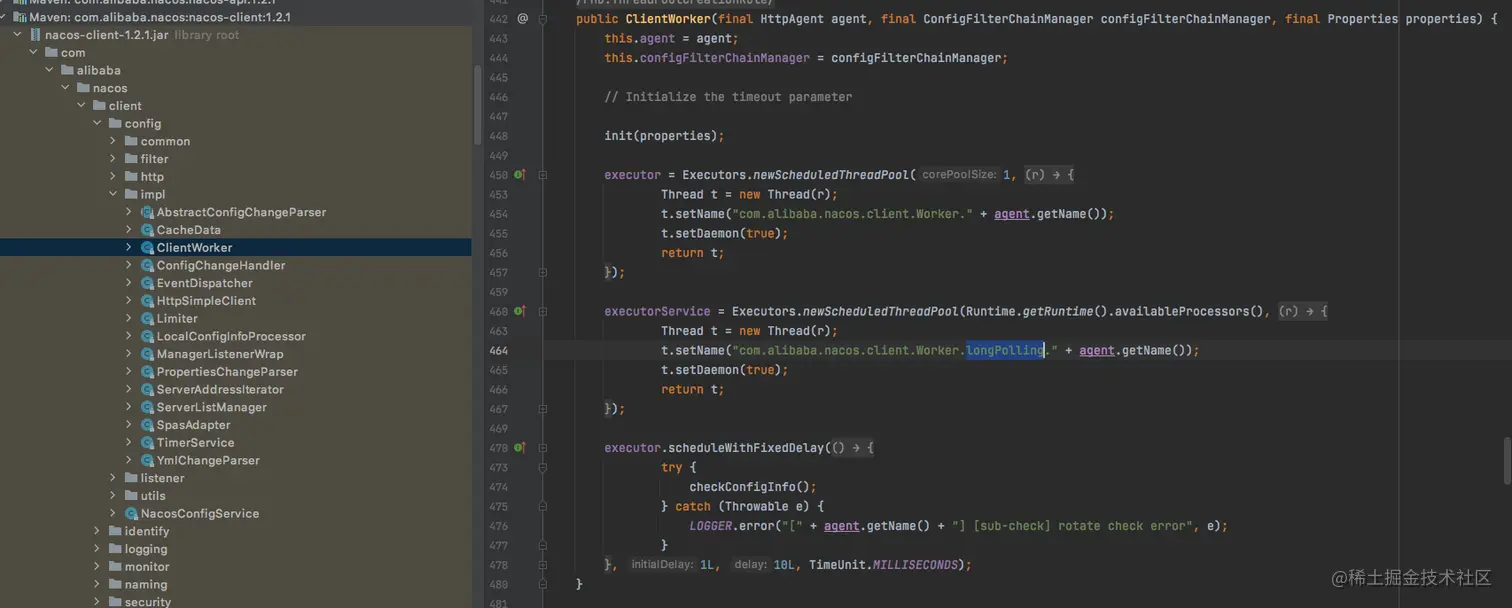Click the ConfigChangeHandler class icon
This screenshot has width=1512, height=608.
coord(147,265)
